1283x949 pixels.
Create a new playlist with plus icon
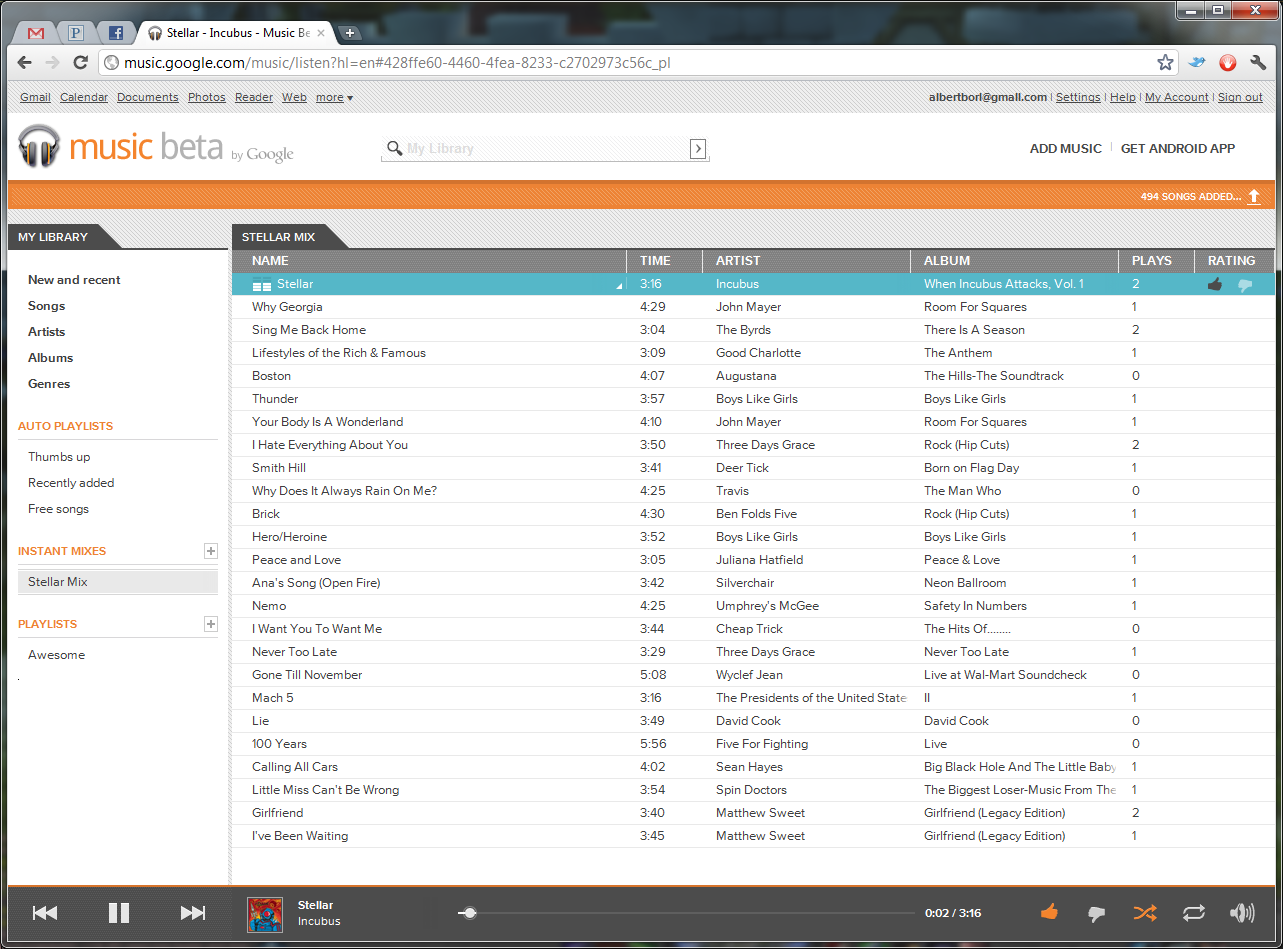pos(210,624)
